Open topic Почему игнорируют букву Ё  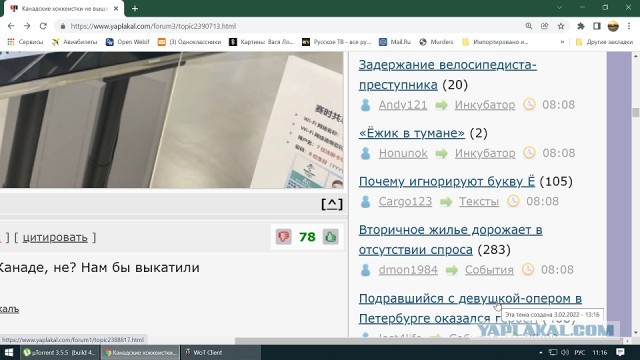(447, 181)
